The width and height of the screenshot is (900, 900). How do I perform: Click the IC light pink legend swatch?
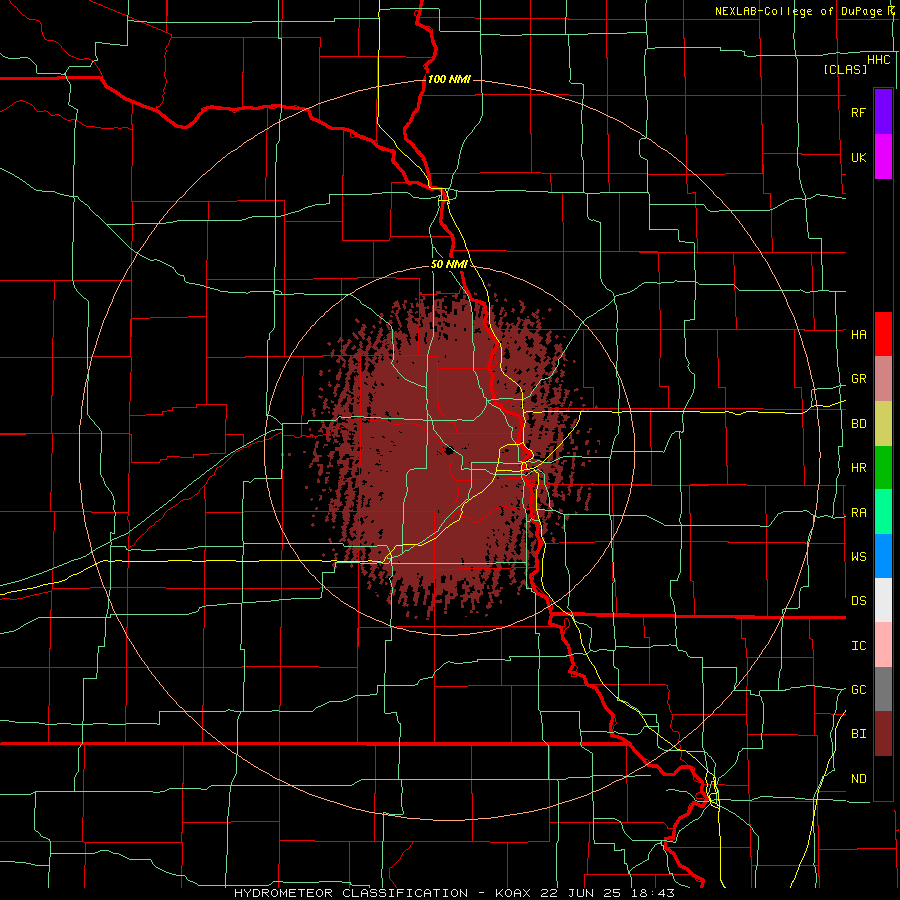[883, 645]
